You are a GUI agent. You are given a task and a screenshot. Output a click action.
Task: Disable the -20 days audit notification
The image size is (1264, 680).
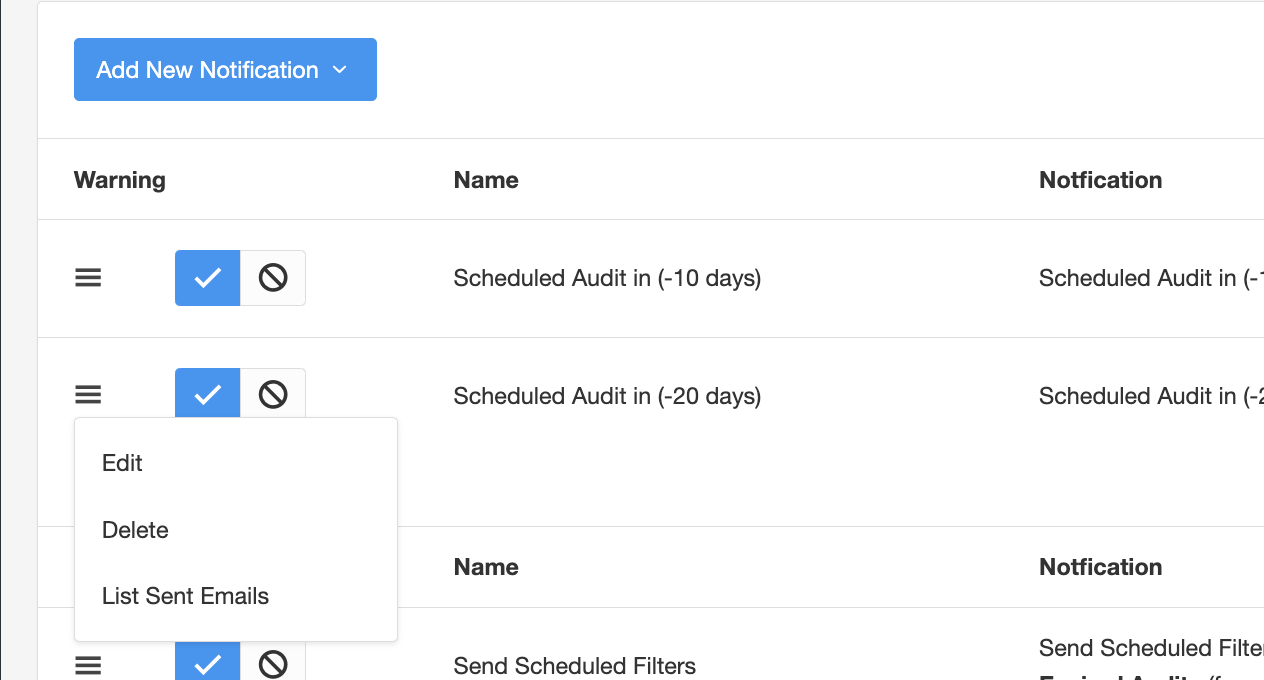[x=273, y=393]
